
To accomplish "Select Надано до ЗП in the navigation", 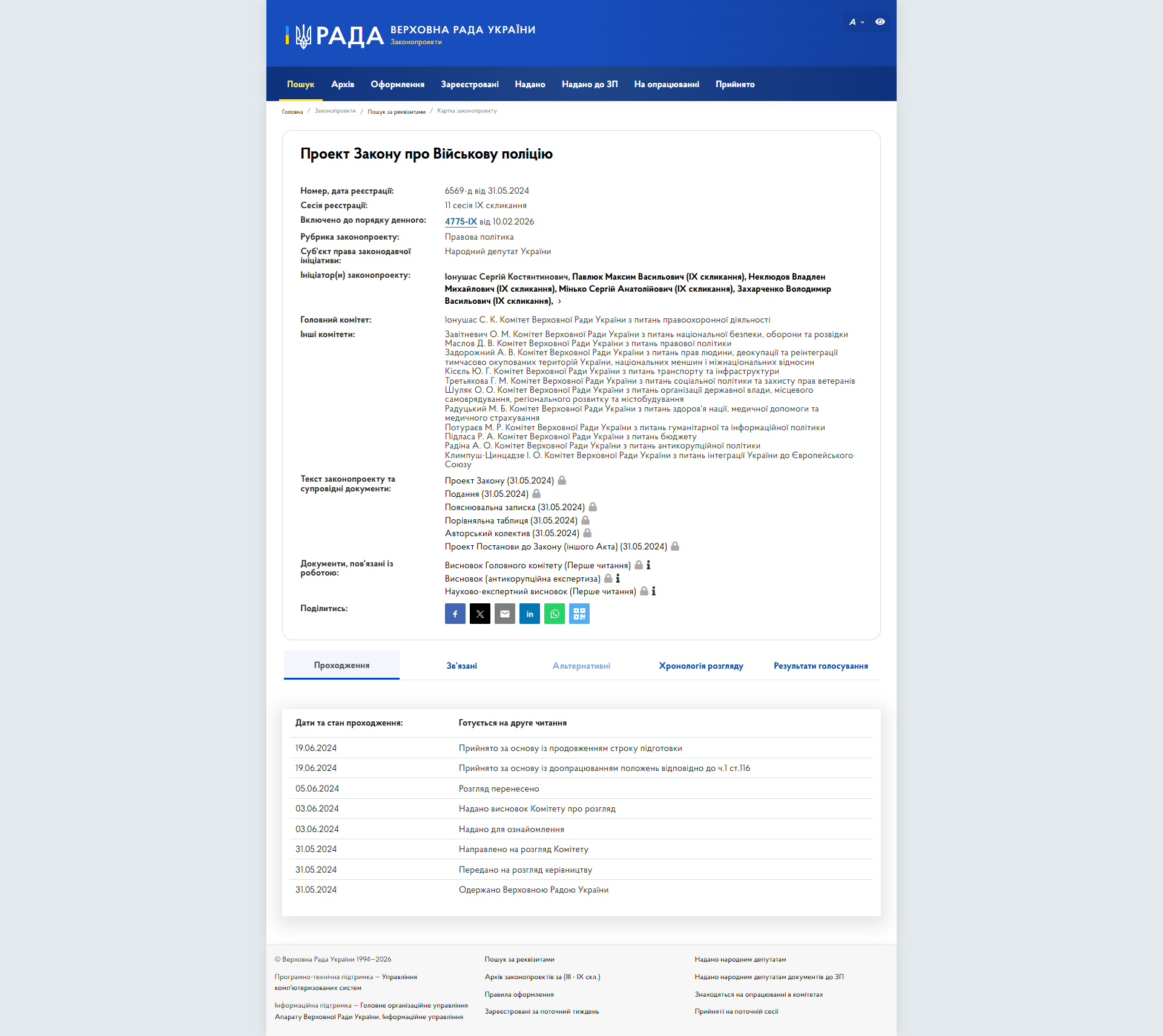I will pyautogui.click(x=590, y=84).
